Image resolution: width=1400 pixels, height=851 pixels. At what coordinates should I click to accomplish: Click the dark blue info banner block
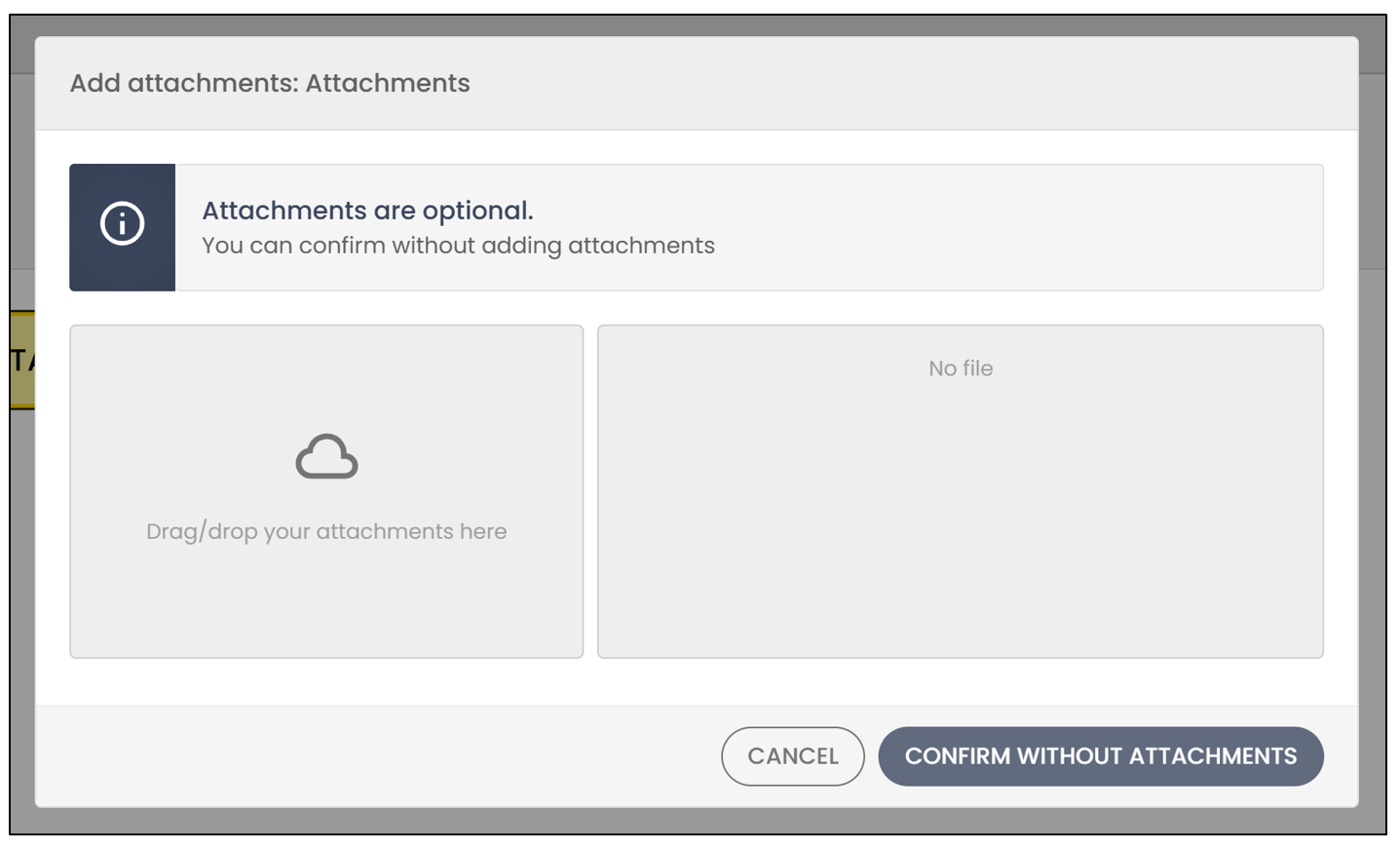123,227
